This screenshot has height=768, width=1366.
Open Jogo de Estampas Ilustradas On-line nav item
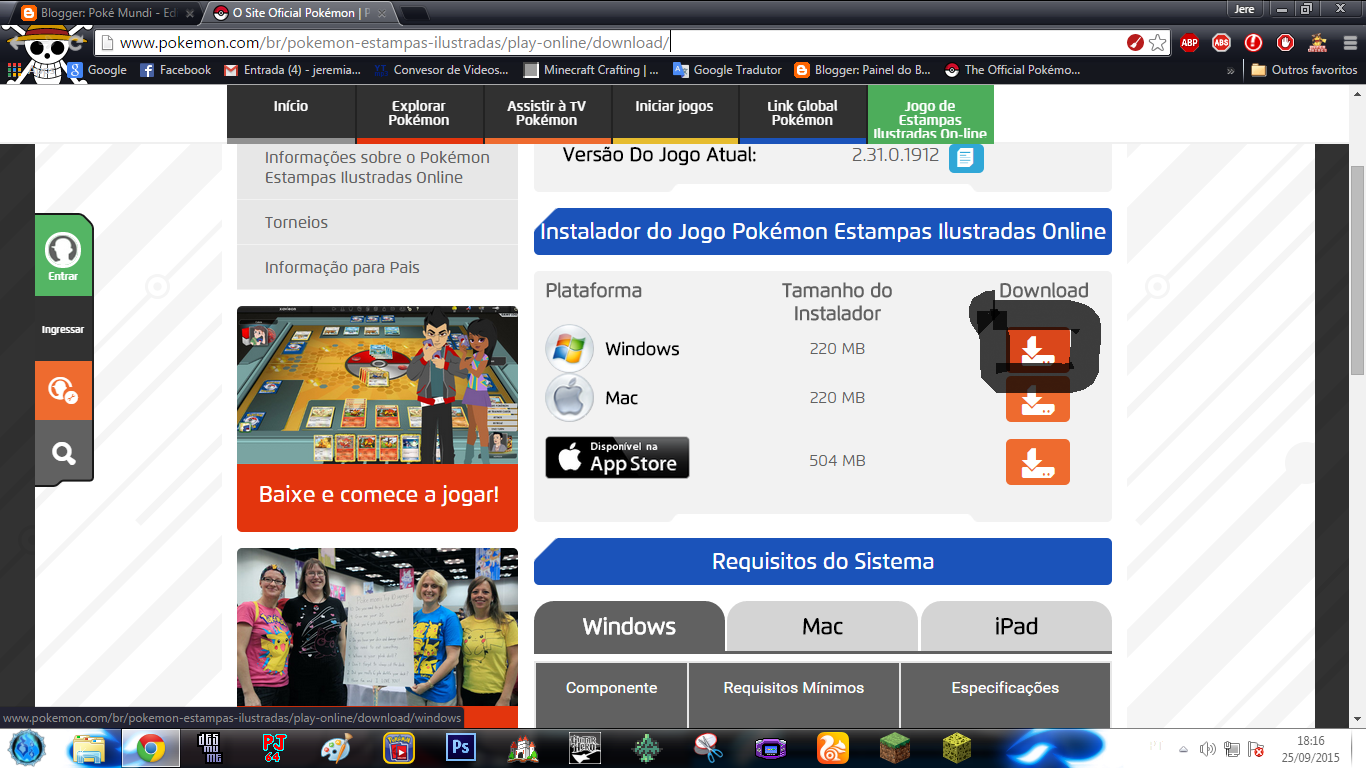930,112
